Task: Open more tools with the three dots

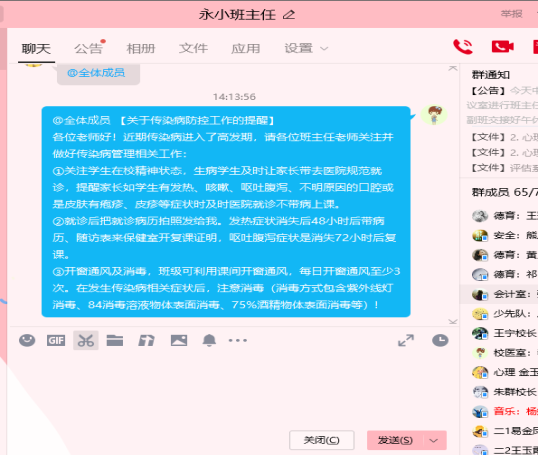Action: pos(238,340)
